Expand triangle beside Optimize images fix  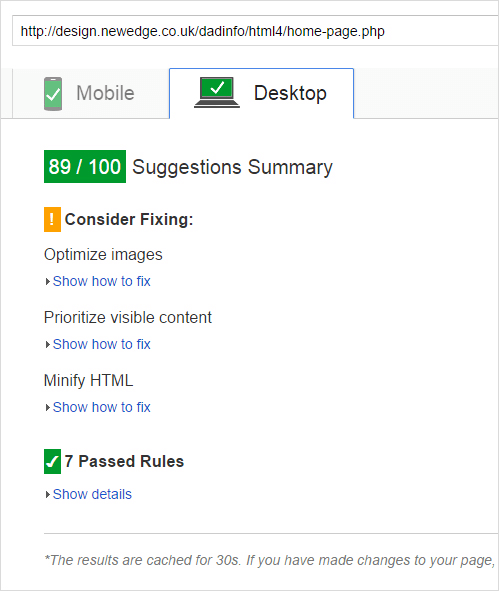(x=47, y=282)
